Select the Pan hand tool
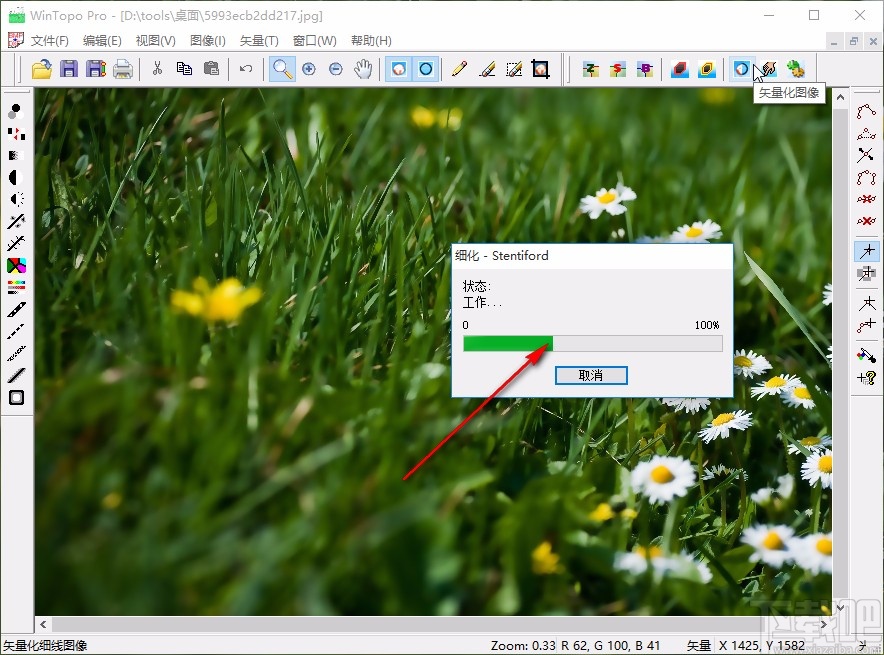884x655 pixels. (364, 69)
